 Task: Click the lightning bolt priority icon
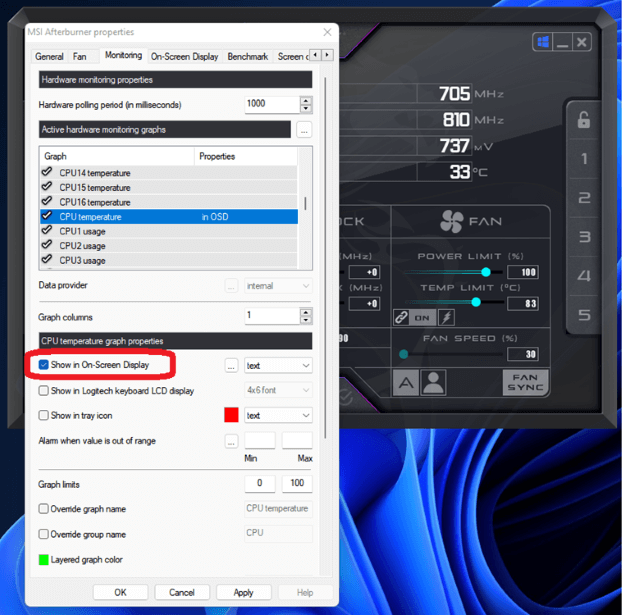click(x=447, y=318)
